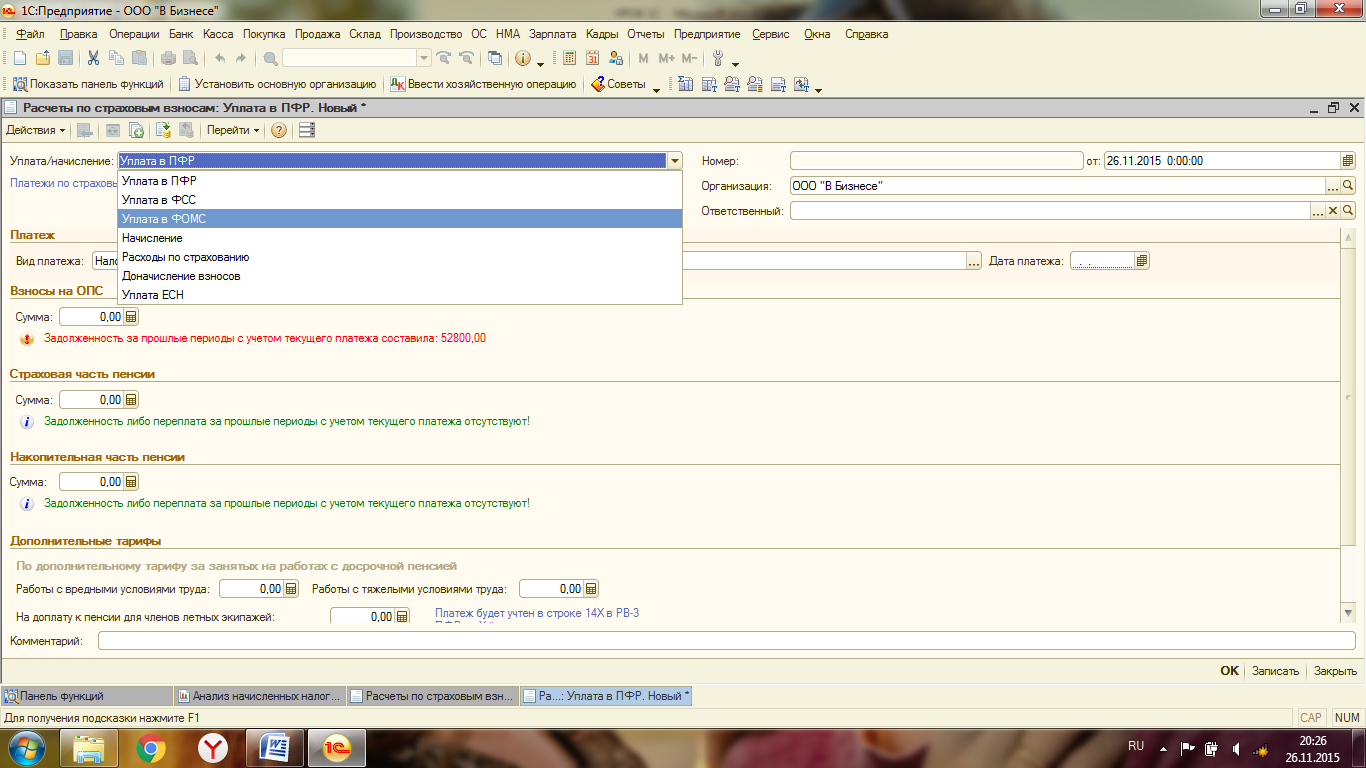
Task: Click the list settings icon beside help
Action: (x=307, y=130)
